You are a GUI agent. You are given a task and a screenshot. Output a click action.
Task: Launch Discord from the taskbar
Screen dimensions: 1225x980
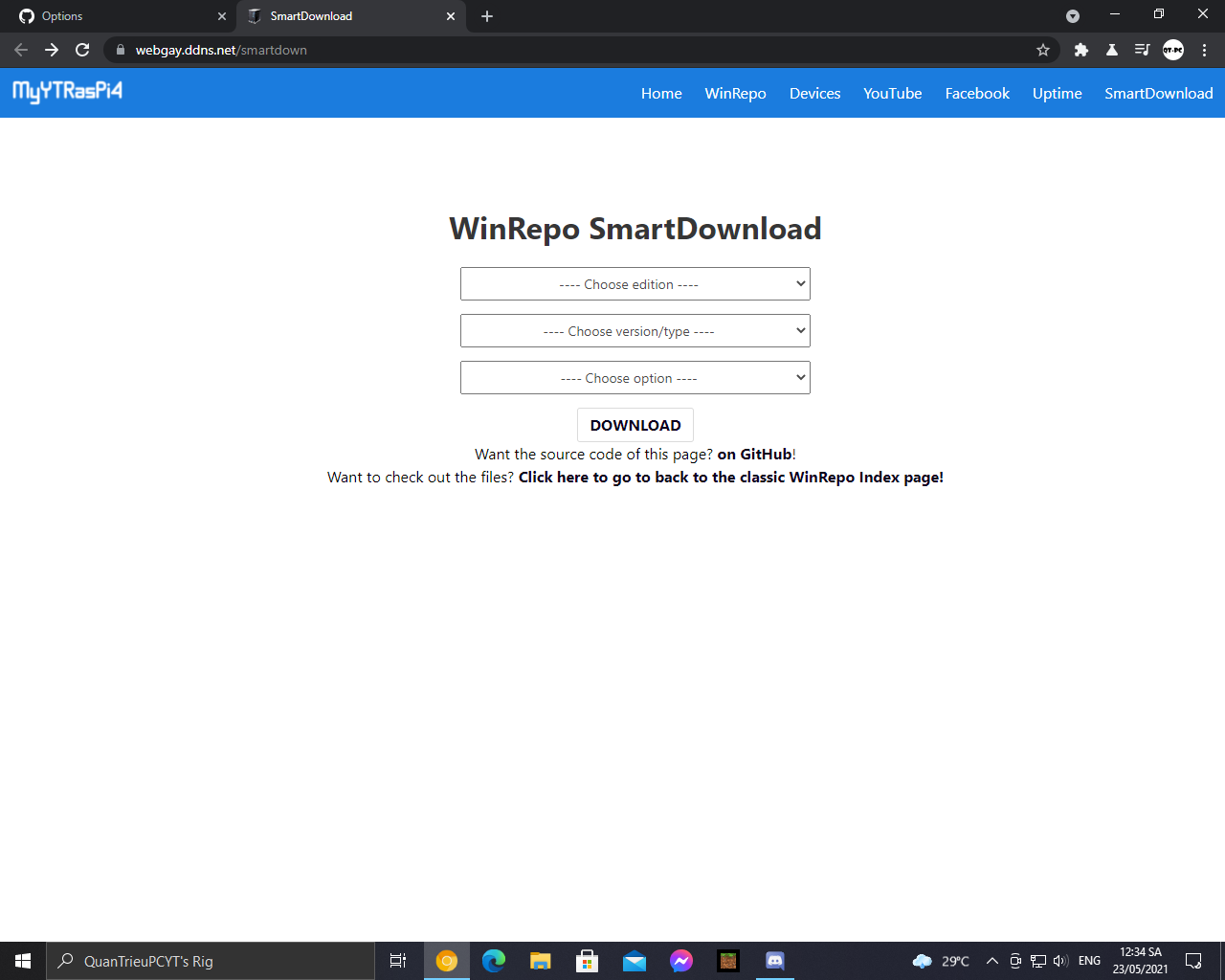tap(774, 961)
